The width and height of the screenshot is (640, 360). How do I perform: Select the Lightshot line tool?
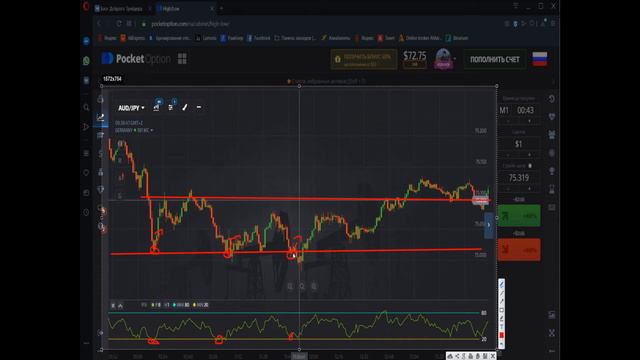pos(502,293)
